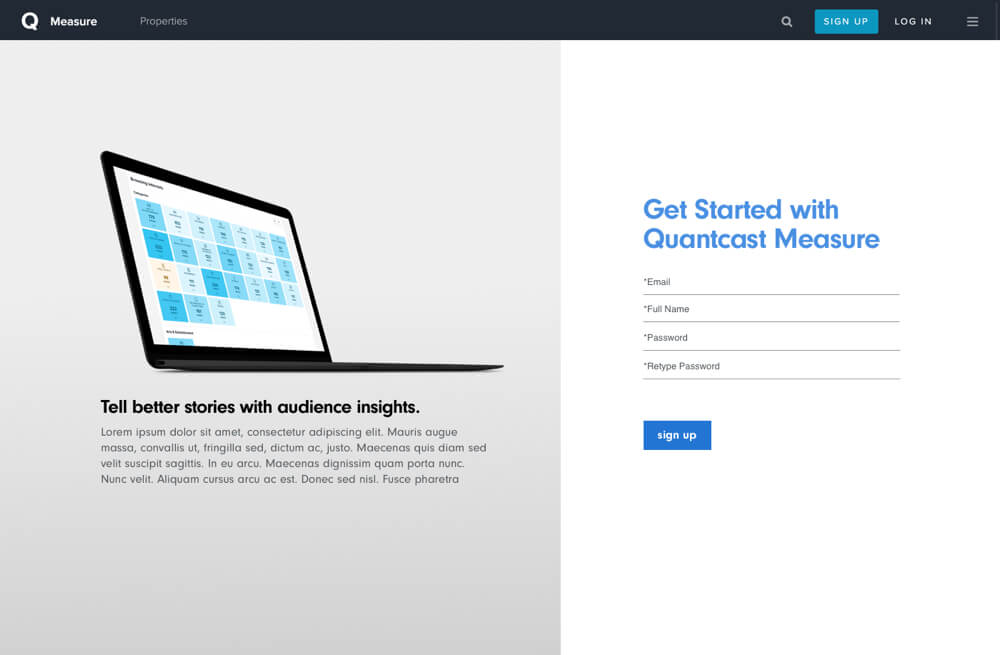
Task: Go to the Properties menu item
Action: point(163,21)
